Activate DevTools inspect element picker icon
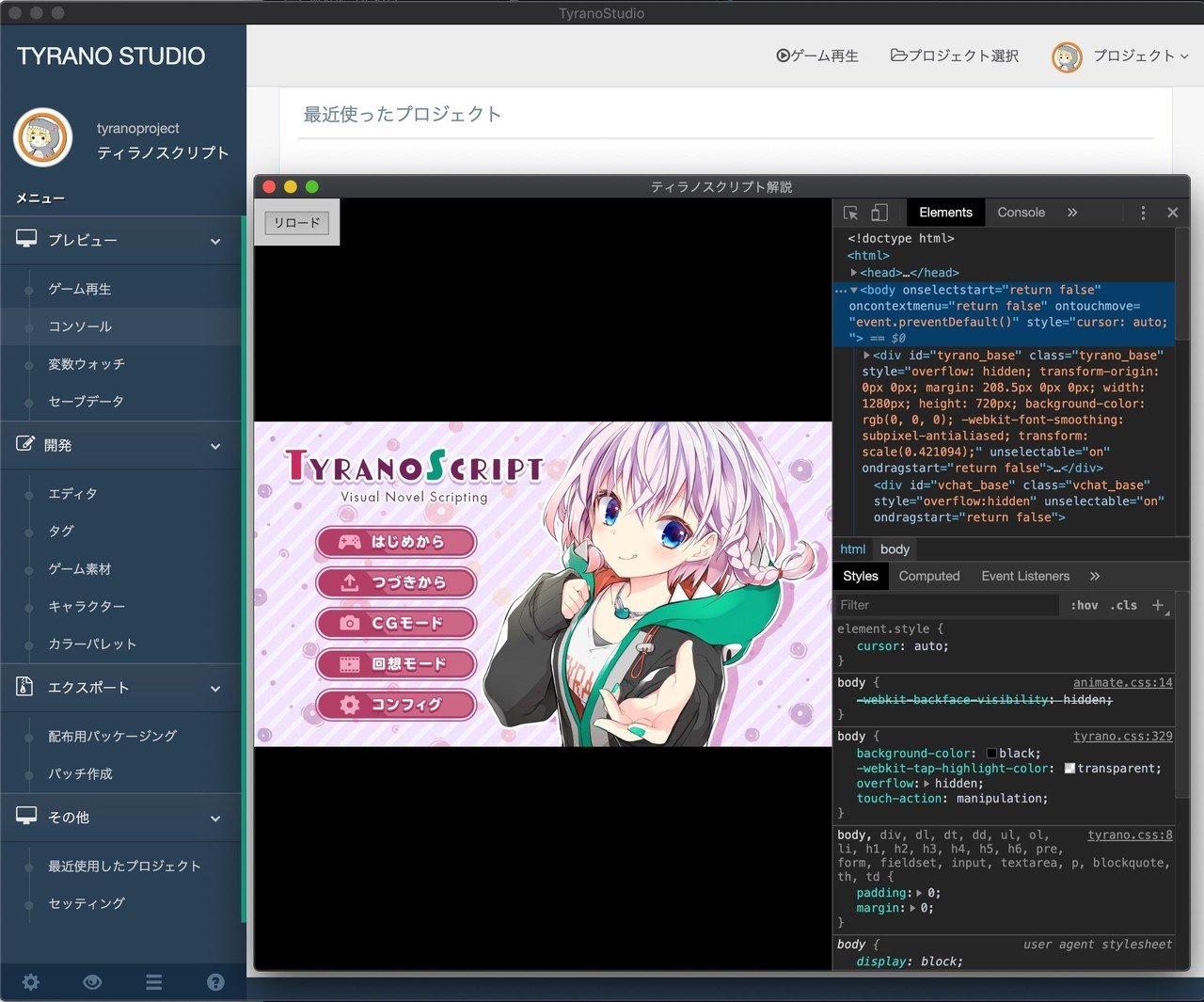The height and width of the screenshot is (1002, 1204). [850, 213]
